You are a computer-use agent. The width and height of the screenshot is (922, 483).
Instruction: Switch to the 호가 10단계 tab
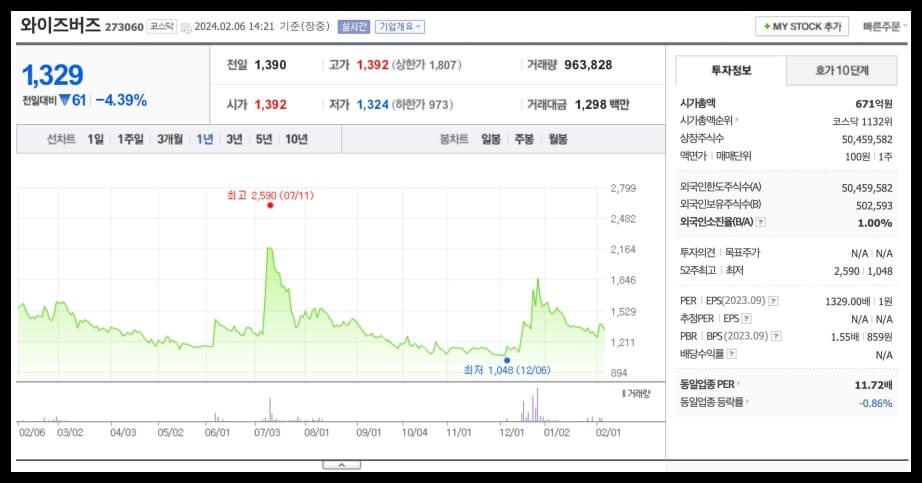click(x=841, y=71)
